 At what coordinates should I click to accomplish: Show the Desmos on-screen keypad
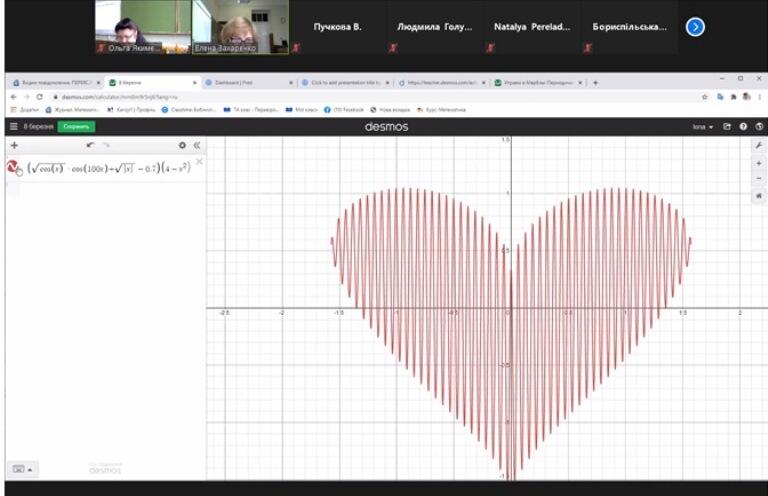22,469
